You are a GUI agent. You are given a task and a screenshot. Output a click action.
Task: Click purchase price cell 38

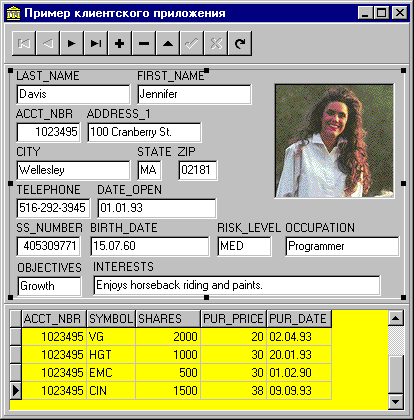tap(233, 391)
